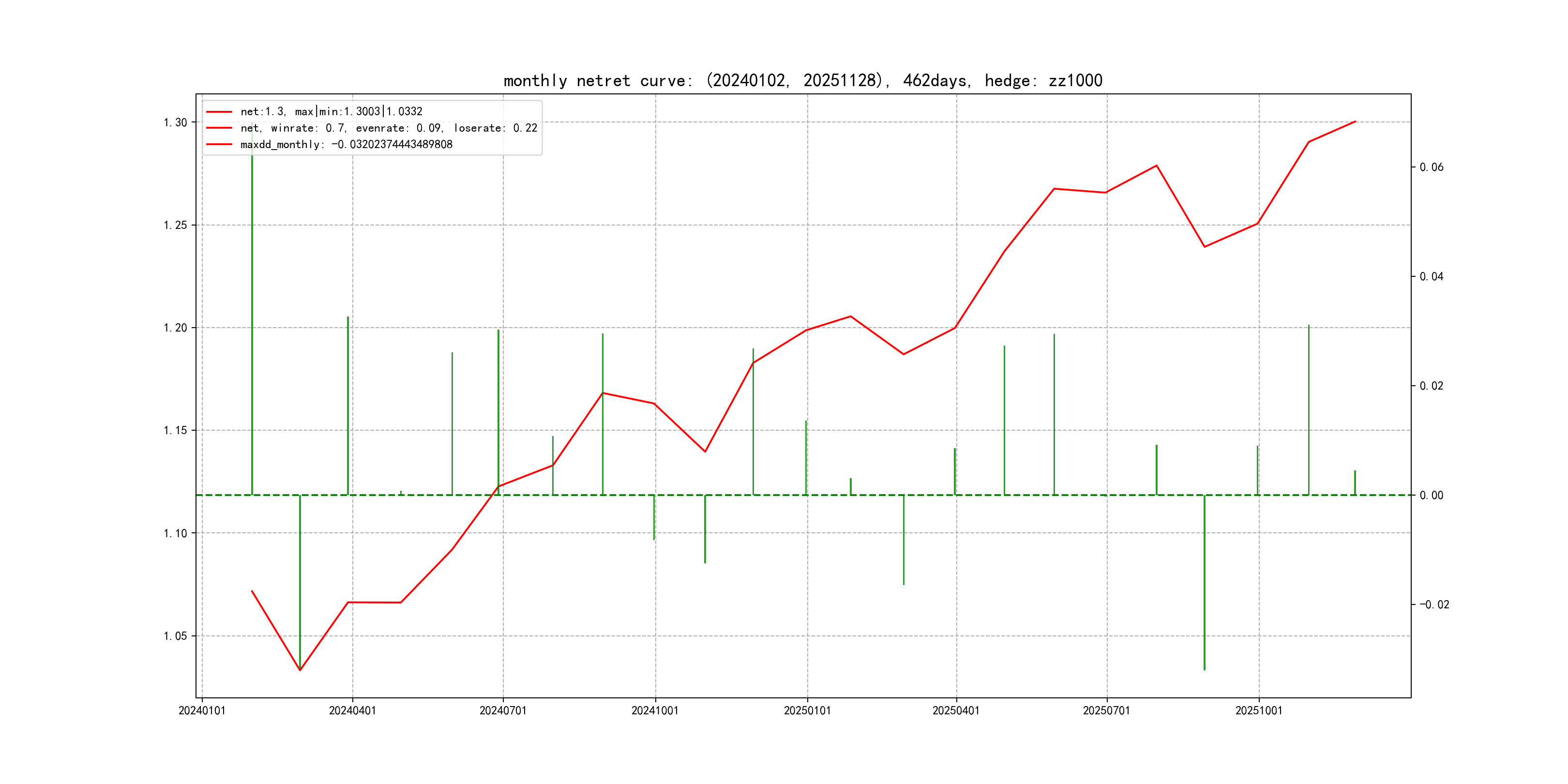Click the 20251001 x-axis label

1258,710
